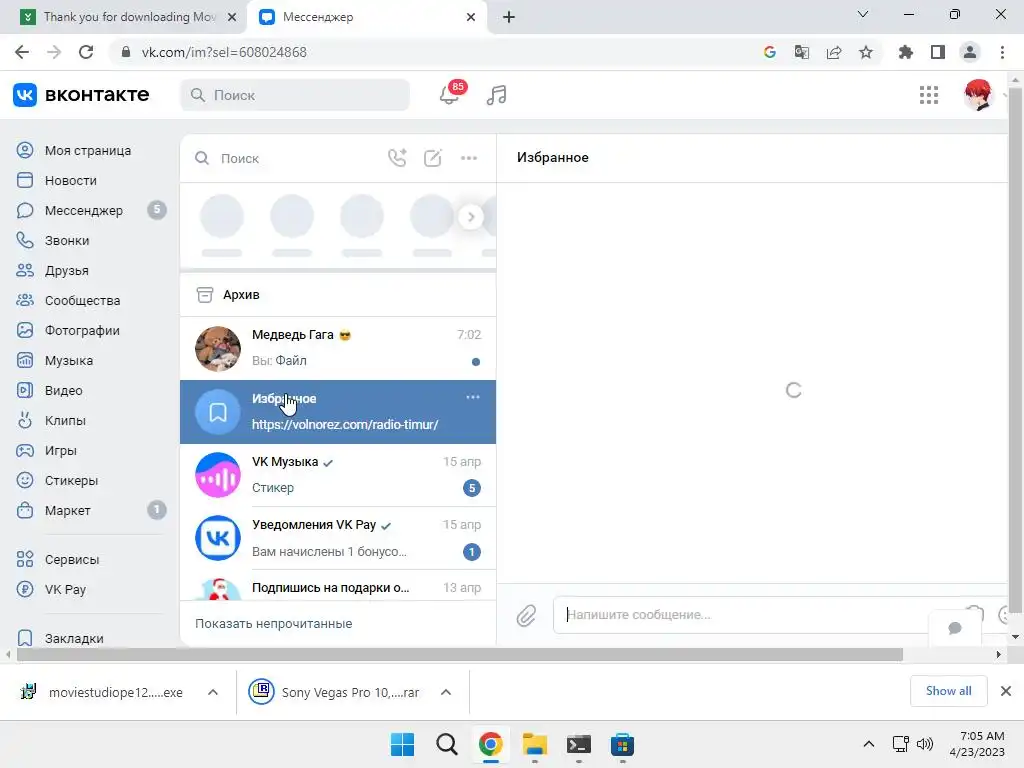Click the horizontal page scrollbar

[460, 654]
